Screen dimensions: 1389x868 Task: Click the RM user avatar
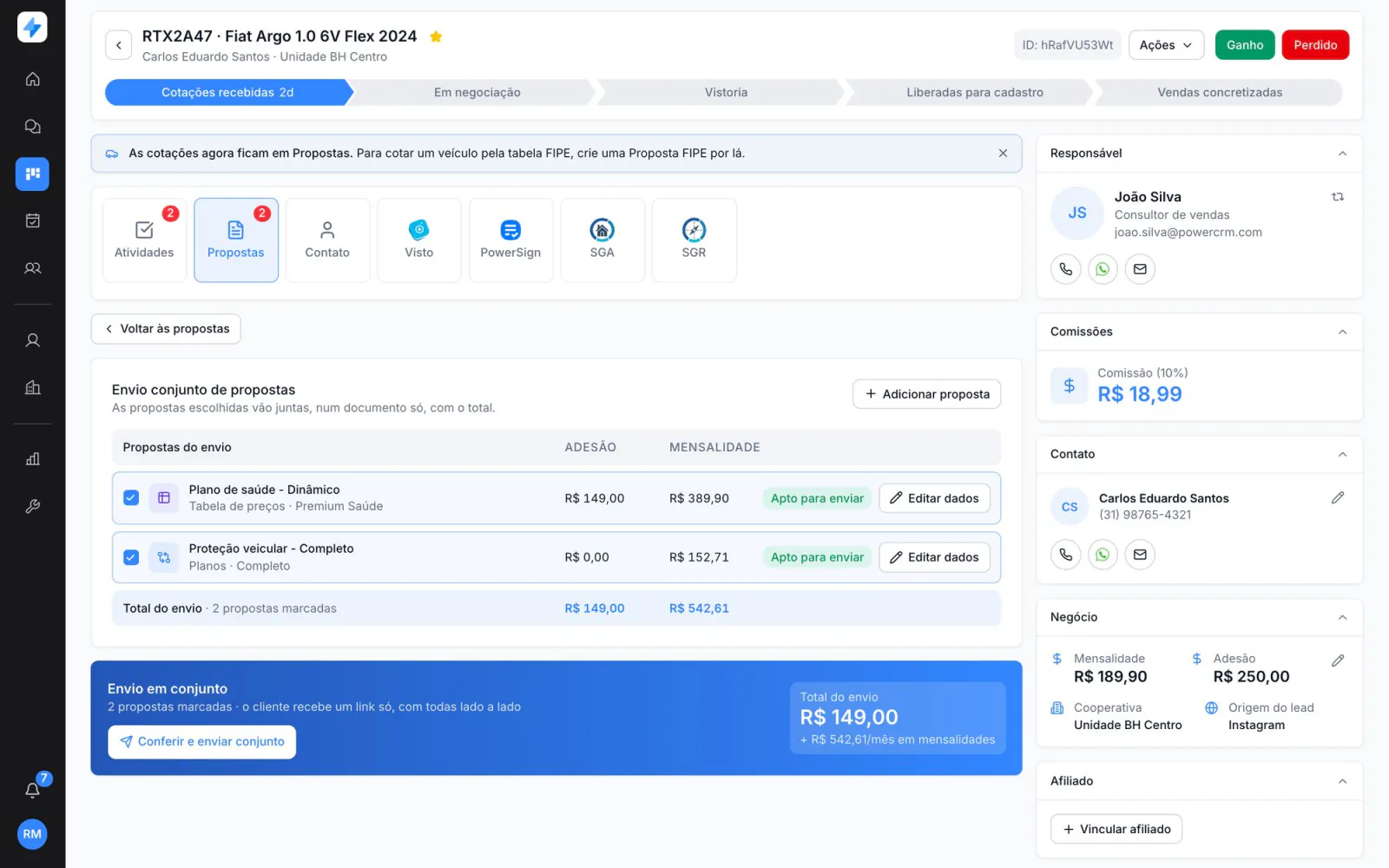[x=32, y=834]
